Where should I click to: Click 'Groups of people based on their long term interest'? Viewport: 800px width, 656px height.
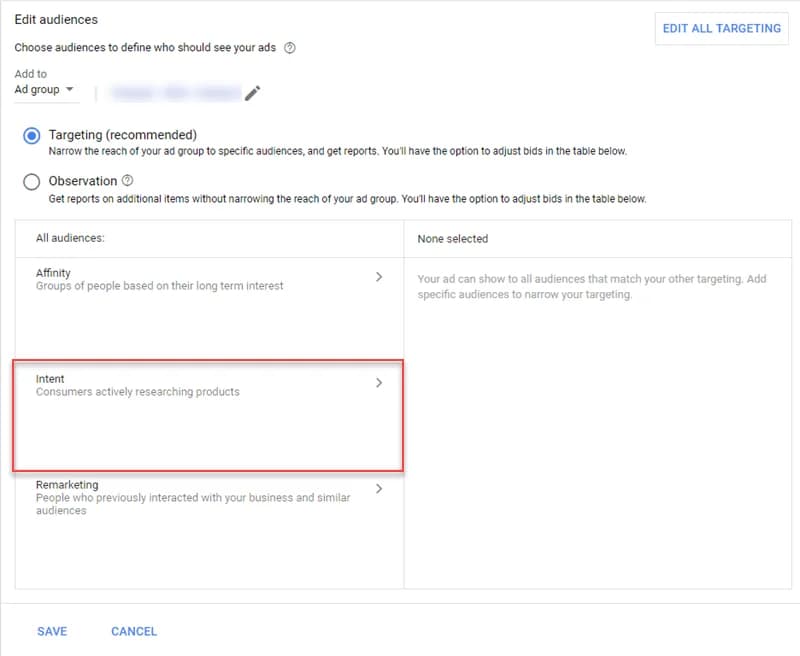pos(159,286)
